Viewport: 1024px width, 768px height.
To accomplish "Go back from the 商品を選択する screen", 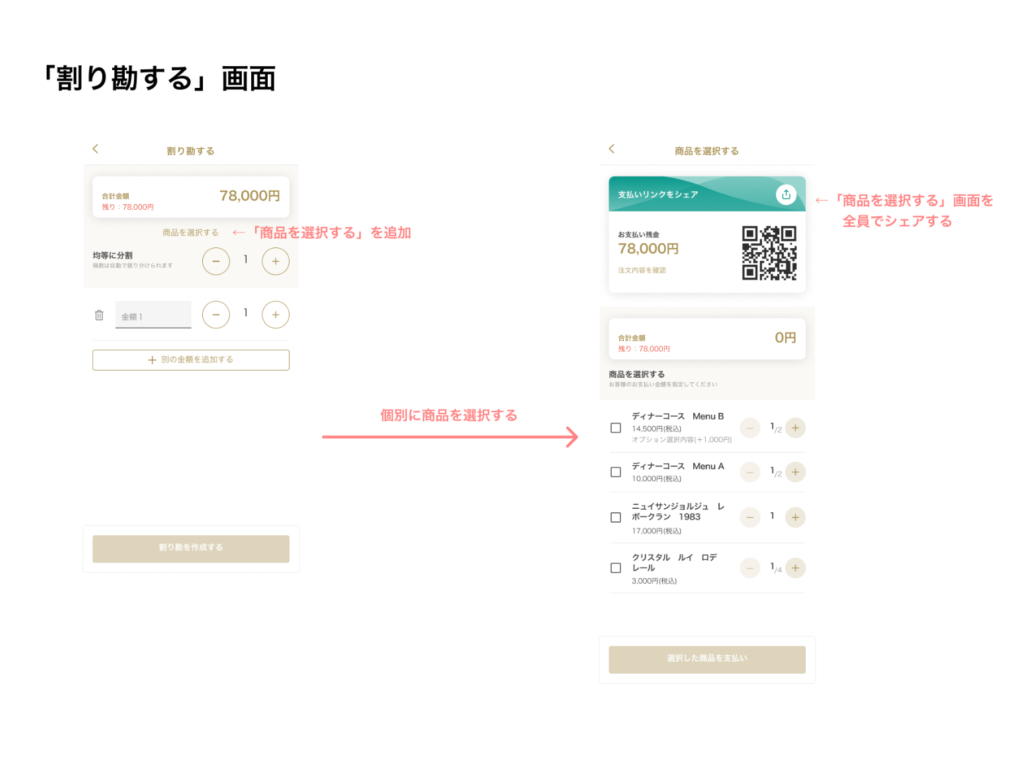I will (x=611, y=149).
